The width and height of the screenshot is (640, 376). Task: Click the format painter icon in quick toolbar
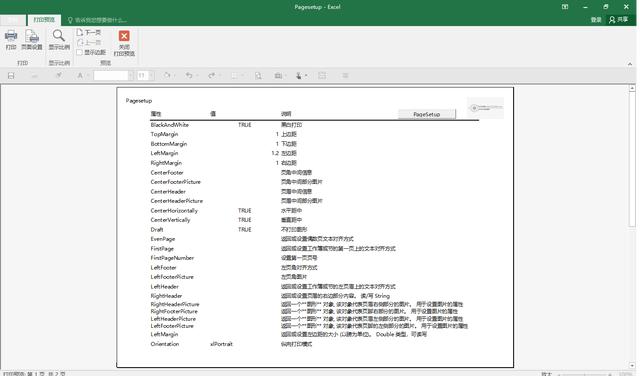coord(59,76)
